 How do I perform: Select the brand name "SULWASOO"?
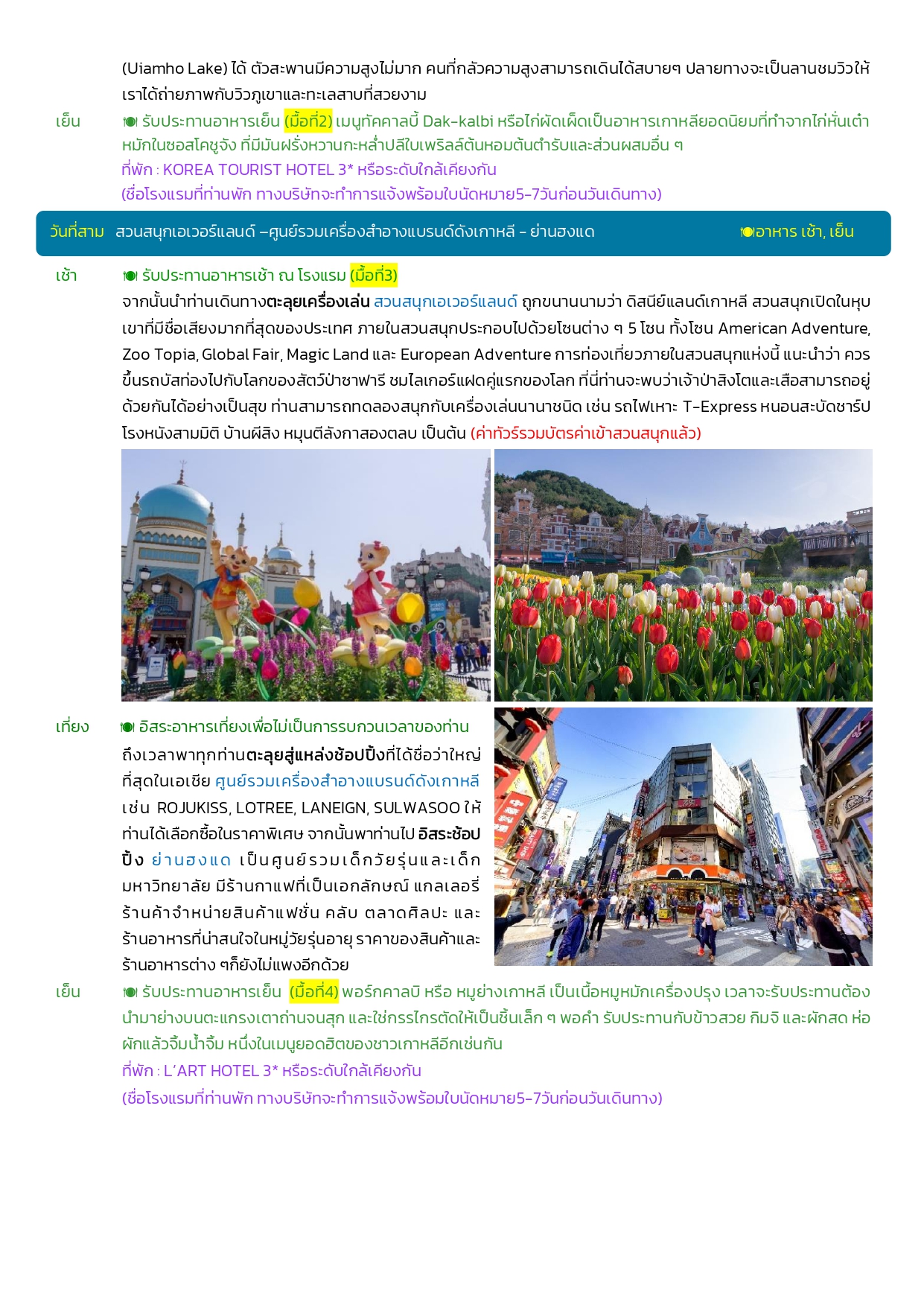[x=416, y=808]
